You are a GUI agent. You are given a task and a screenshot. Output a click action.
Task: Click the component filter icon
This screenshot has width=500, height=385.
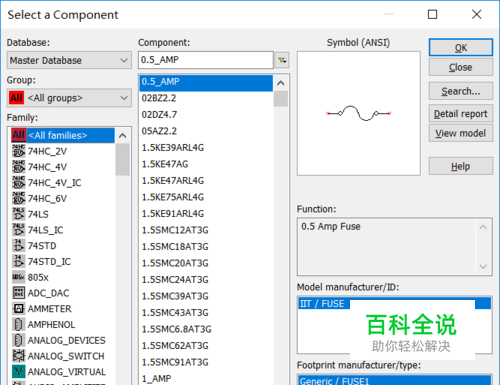tap(282, 60)
